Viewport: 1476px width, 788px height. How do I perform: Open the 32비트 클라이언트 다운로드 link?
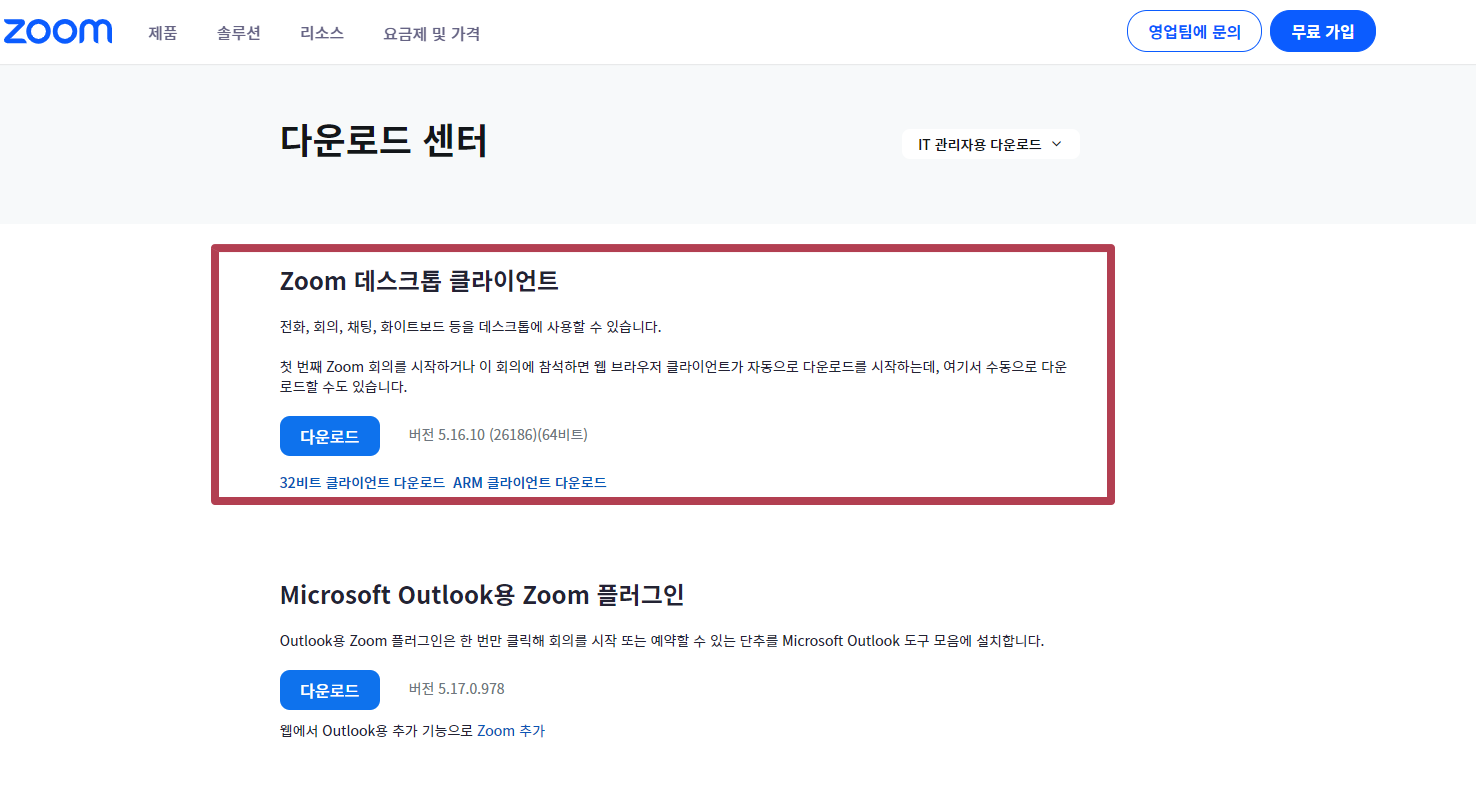pyautogui.click(x=362, y=482)
